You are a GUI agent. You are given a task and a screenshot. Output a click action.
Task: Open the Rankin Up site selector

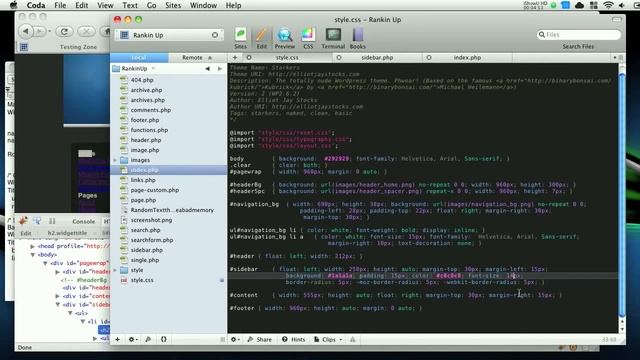(169, 35)
